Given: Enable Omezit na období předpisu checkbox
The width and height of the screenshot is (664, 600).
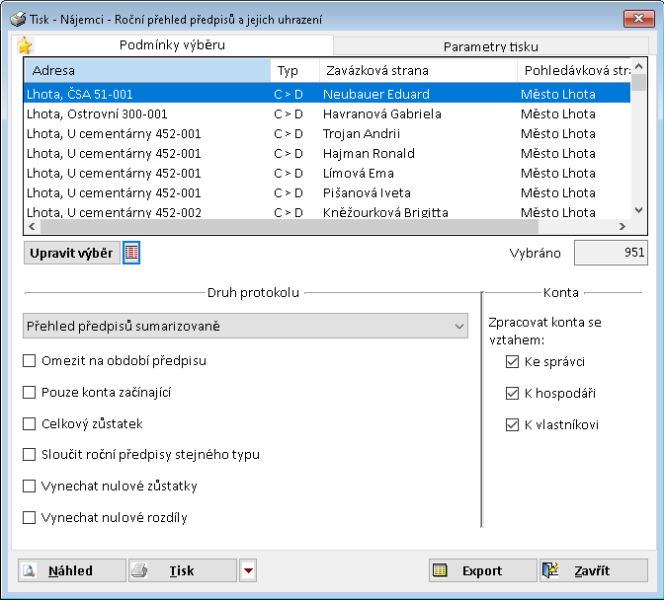Looking at the screenshot, I should (29, 361).
